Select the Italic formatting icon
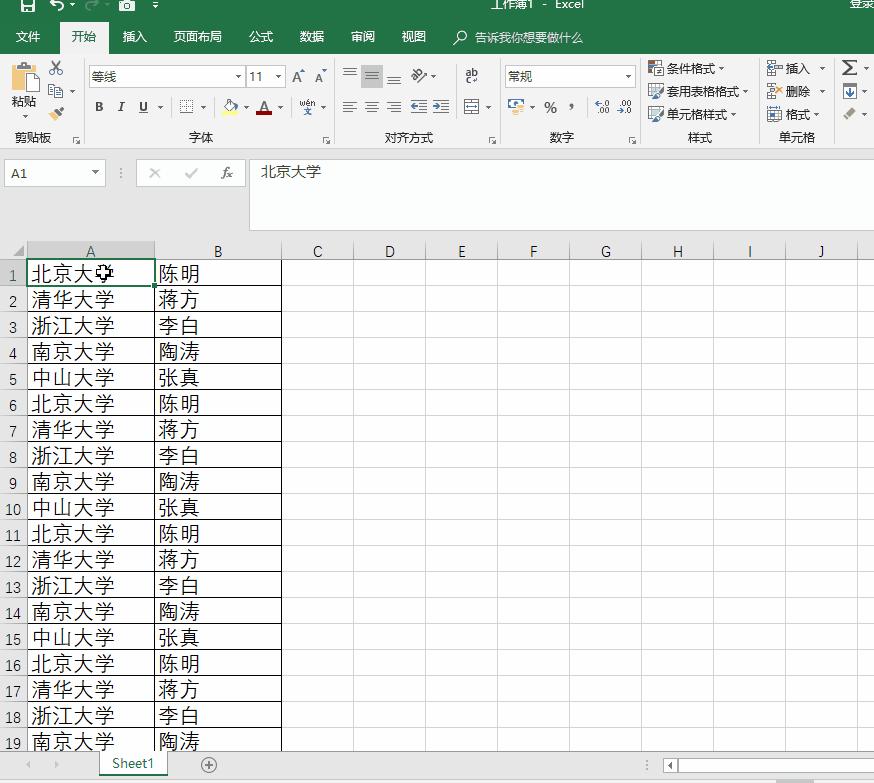Image resolution: width=874 pixels, height=783 pixels. [x=121, y=106]
